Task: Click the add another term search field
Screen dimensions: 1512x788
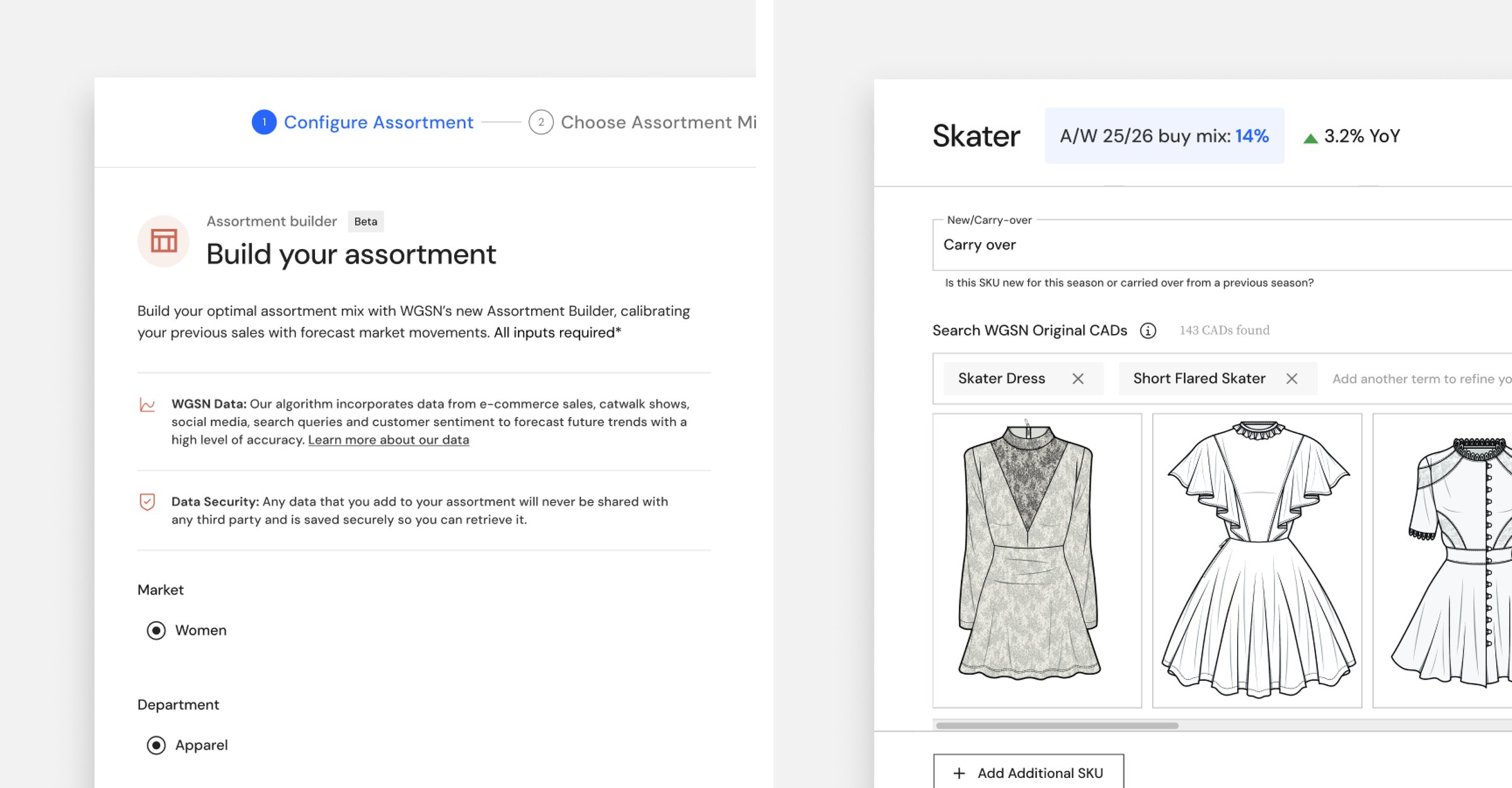Action: point(1422,379)
